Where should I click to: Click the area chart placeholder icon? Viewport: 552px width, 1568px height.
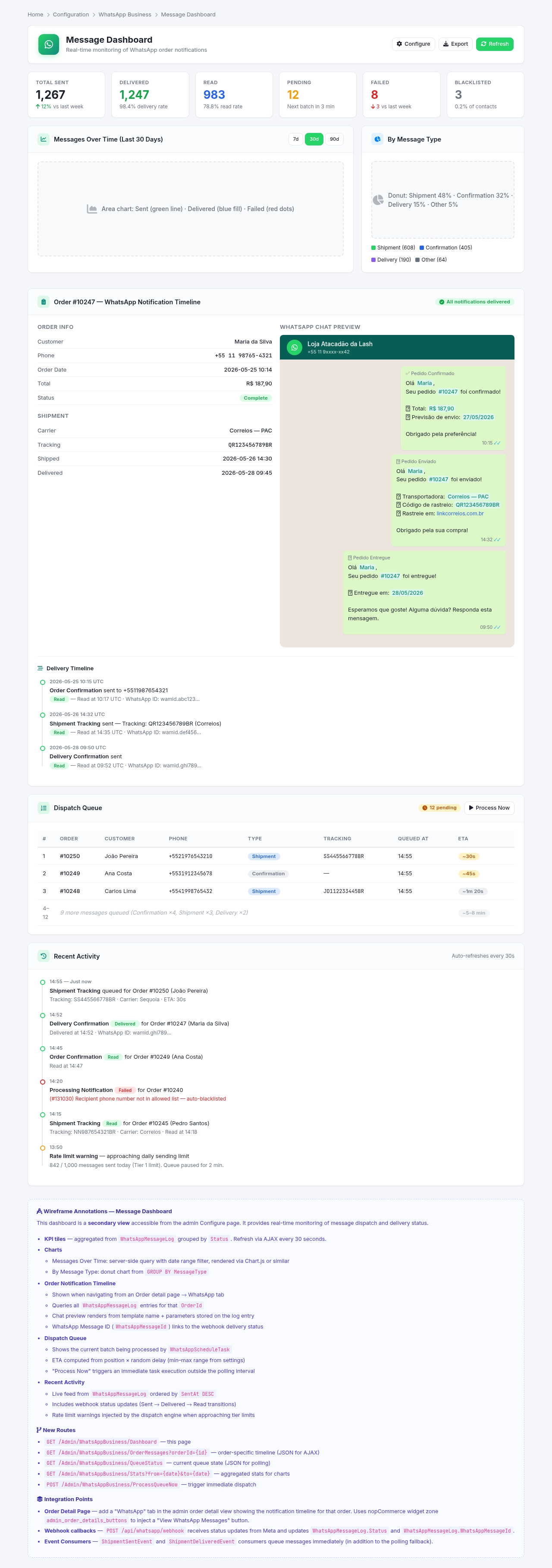click(92, 209)
